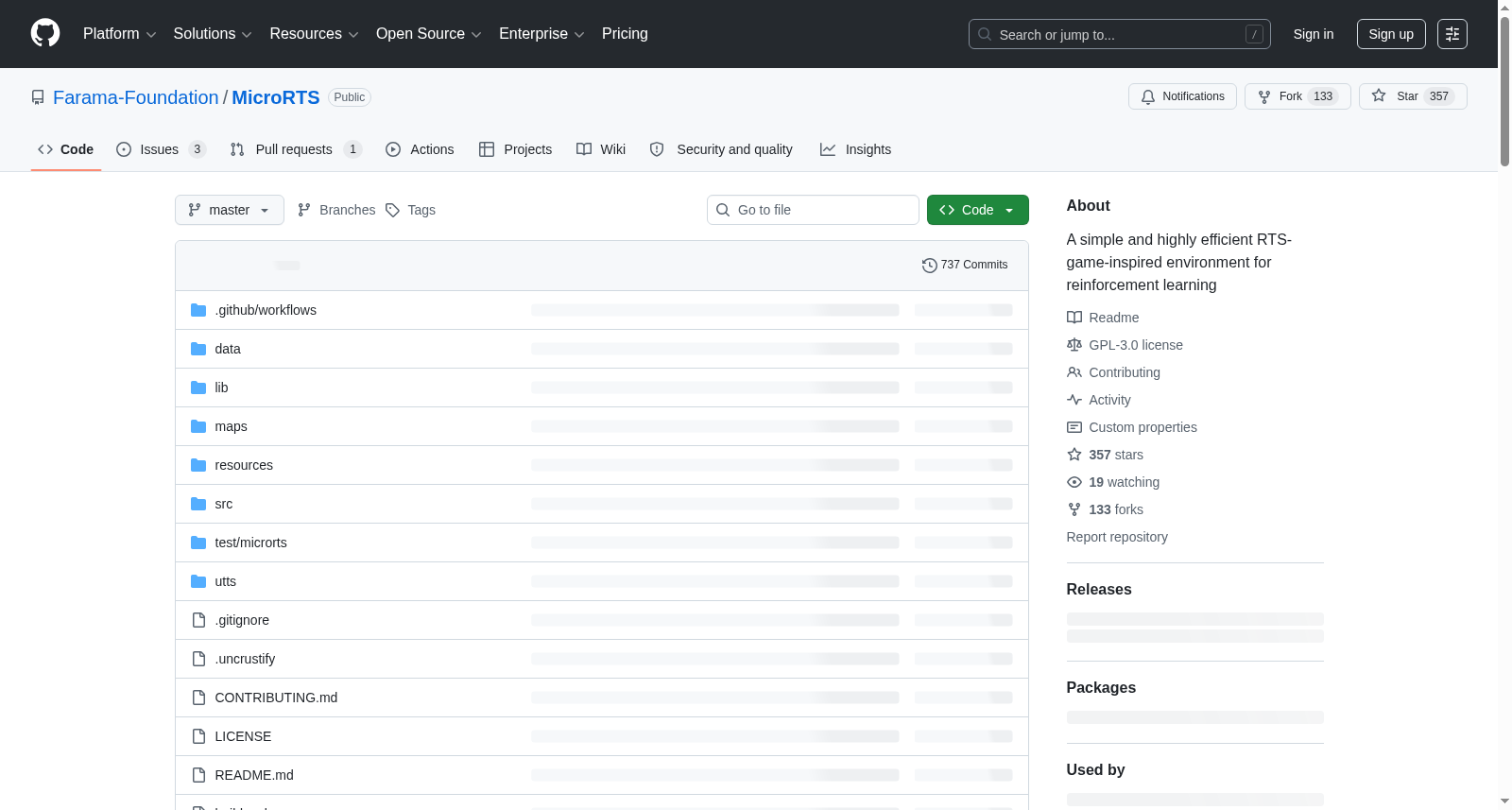Open the .github/workflows folder
1512x810 pixels.
pyautogui.click(x=266, y=310)
